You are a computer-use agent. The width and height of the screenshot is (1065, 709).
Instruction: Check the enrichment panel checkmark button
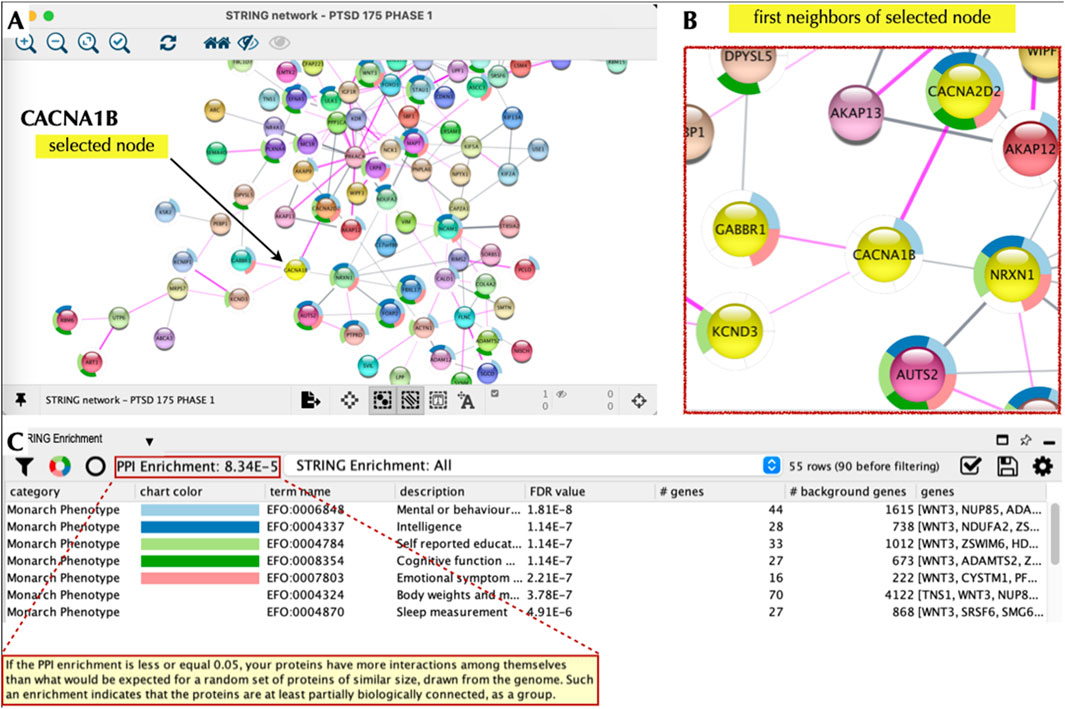970,466
